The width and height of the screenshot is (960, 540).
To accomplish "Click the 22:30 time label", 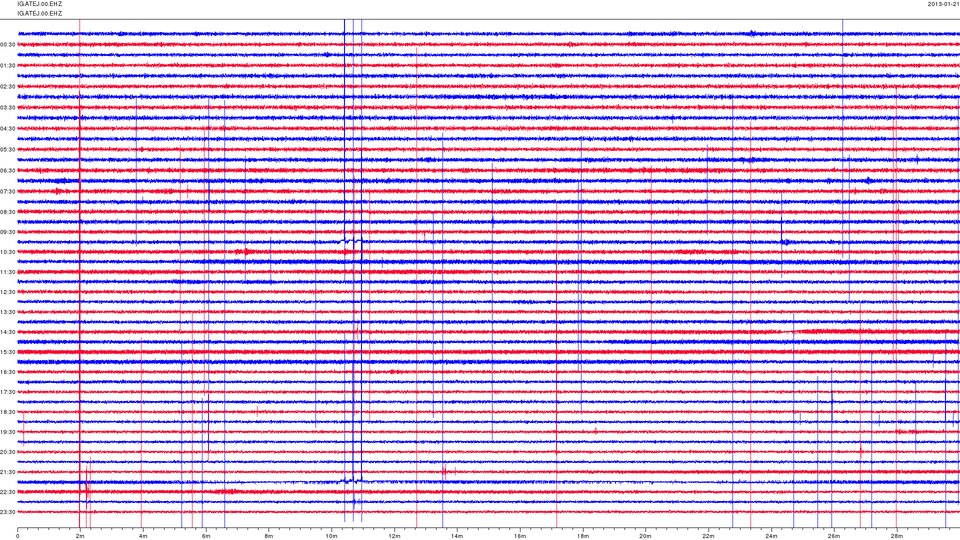I will 7,492.
